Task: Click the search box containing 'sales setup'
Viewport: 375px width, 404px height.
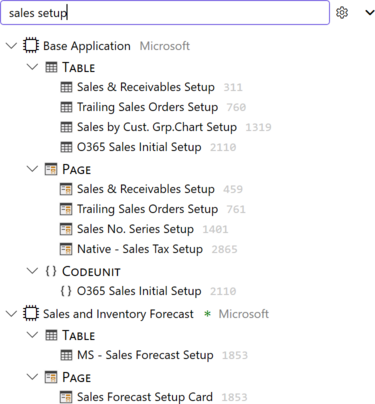Action: point(165,13)
